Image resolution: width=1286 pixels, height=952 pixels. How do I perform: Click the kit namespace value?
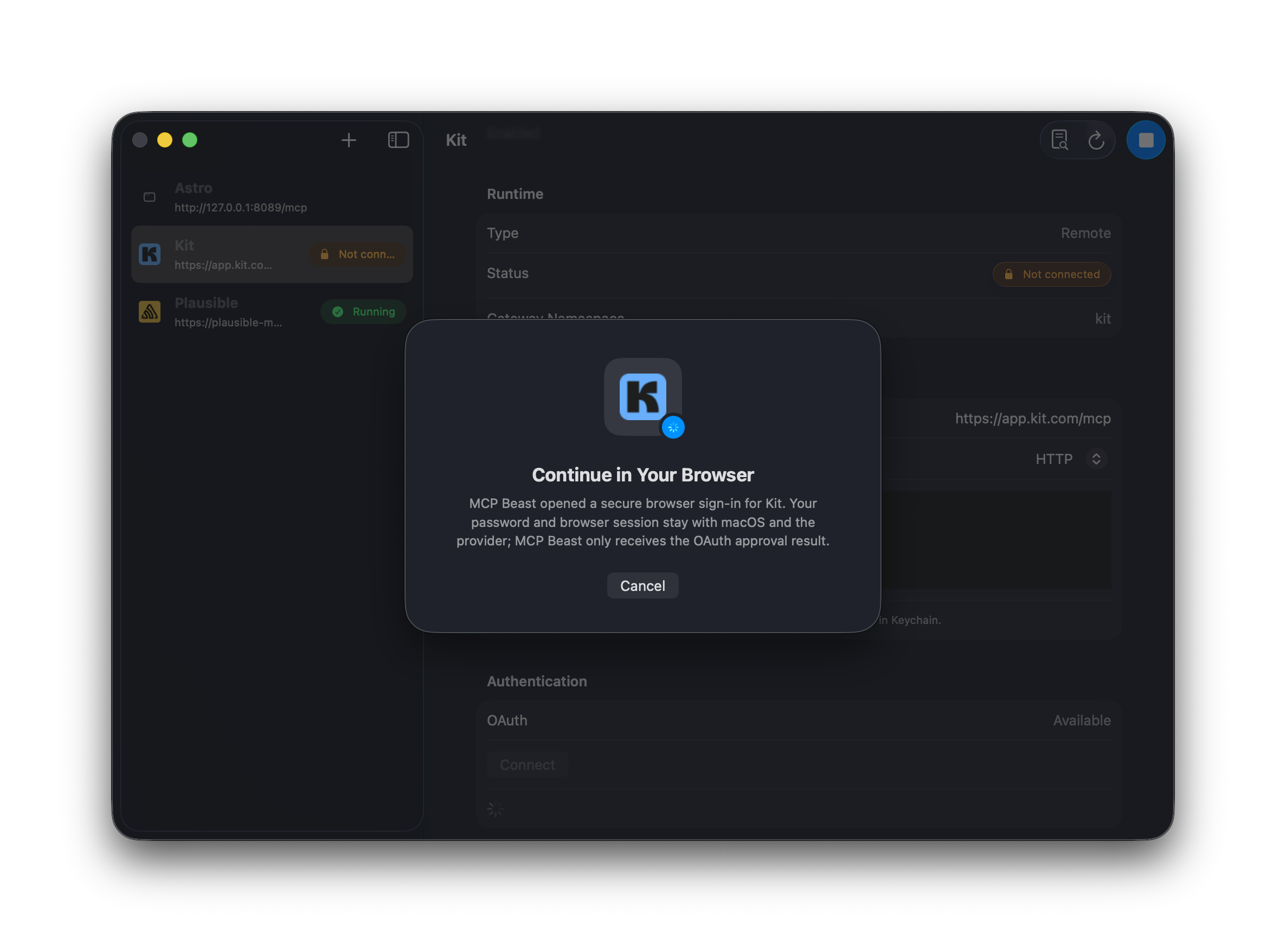tap(1103, 319)
